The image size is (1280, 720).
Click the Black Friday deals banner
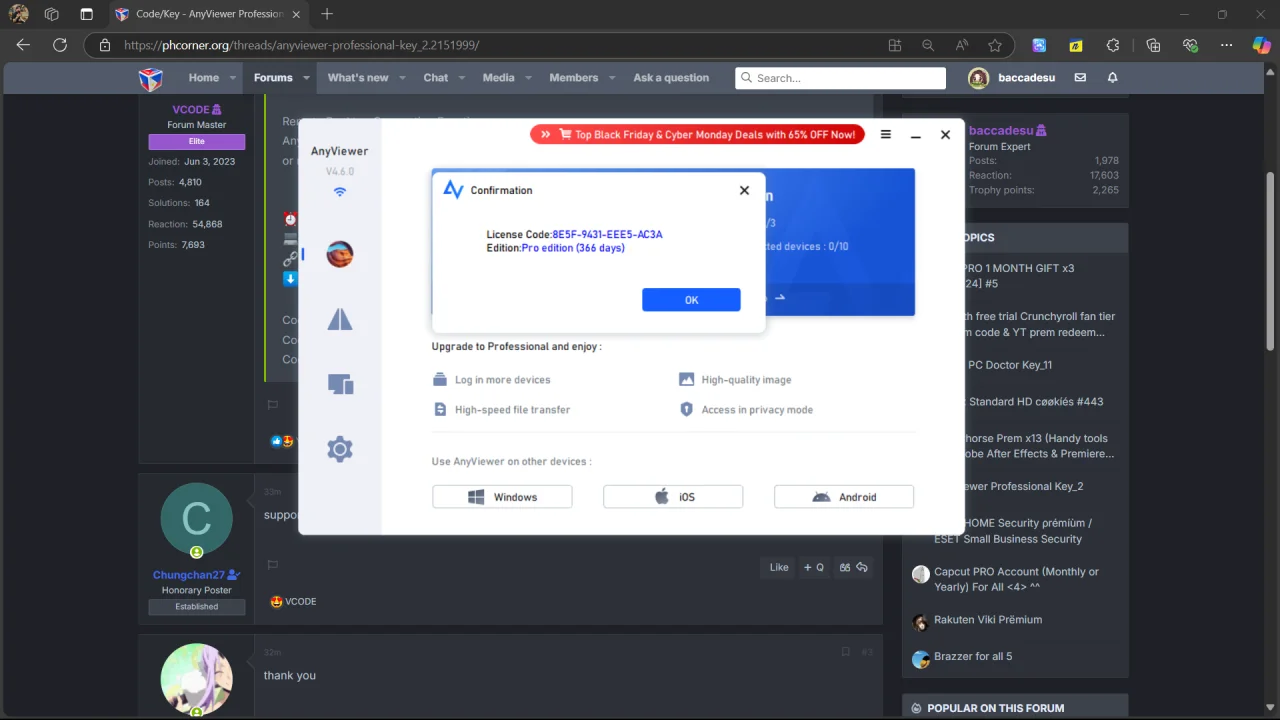point(697,134)
